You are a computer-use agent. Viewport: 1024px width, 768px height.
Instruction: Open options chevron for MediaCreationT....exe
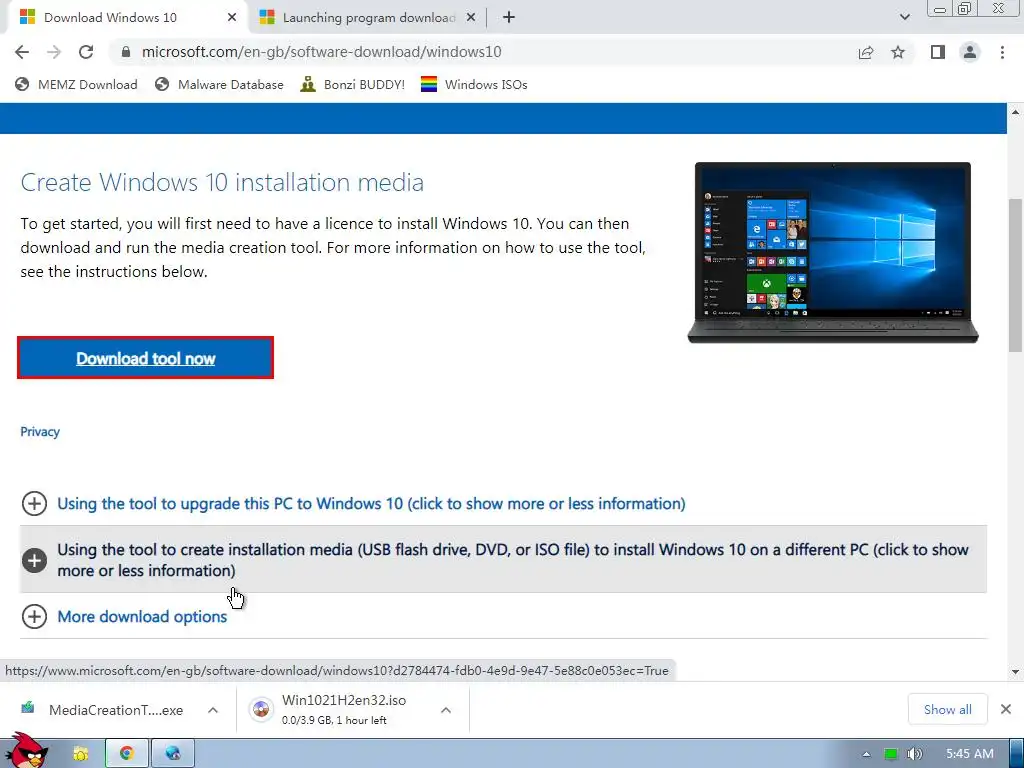(213, 710)
